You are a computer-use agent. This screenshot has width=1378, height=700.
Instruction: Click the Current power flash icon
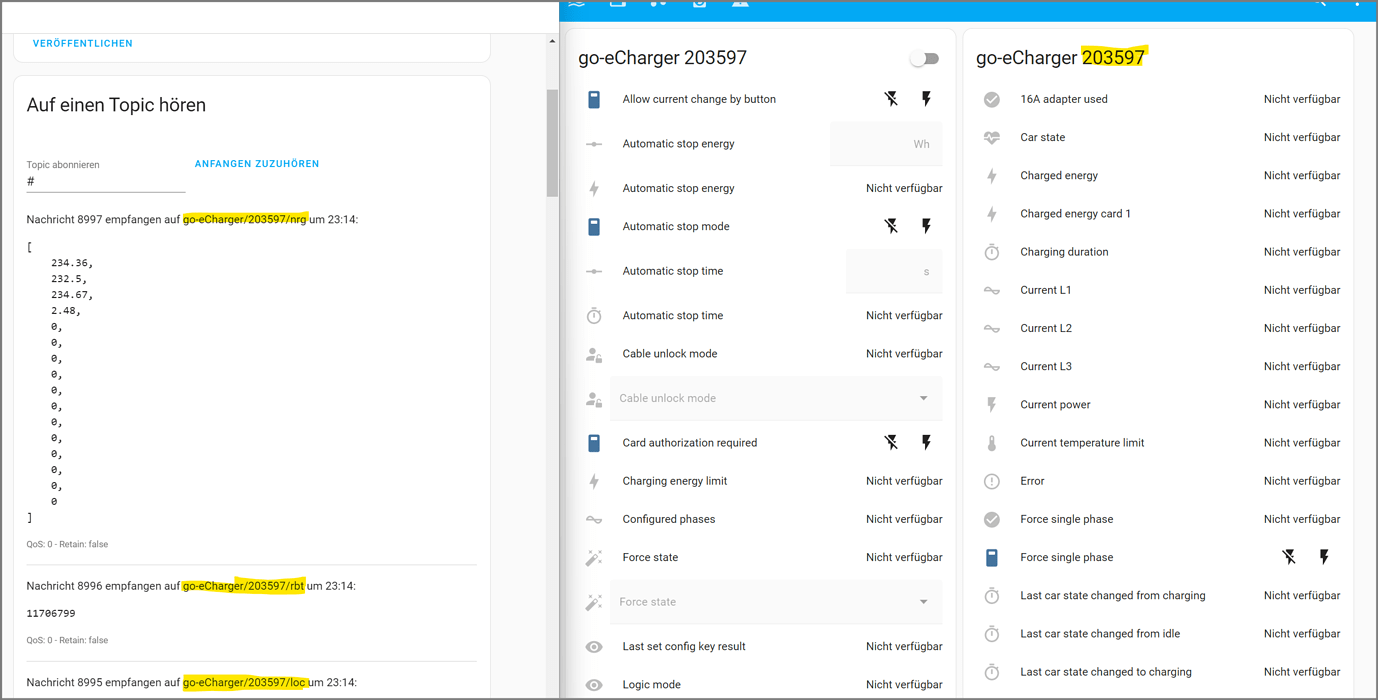[991, 404]
